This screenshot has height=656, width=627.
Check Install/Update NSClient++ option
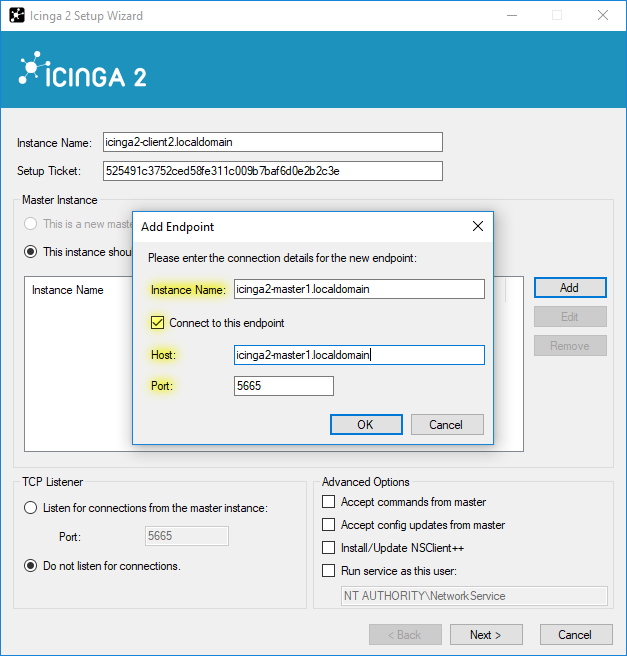[328, 548]
